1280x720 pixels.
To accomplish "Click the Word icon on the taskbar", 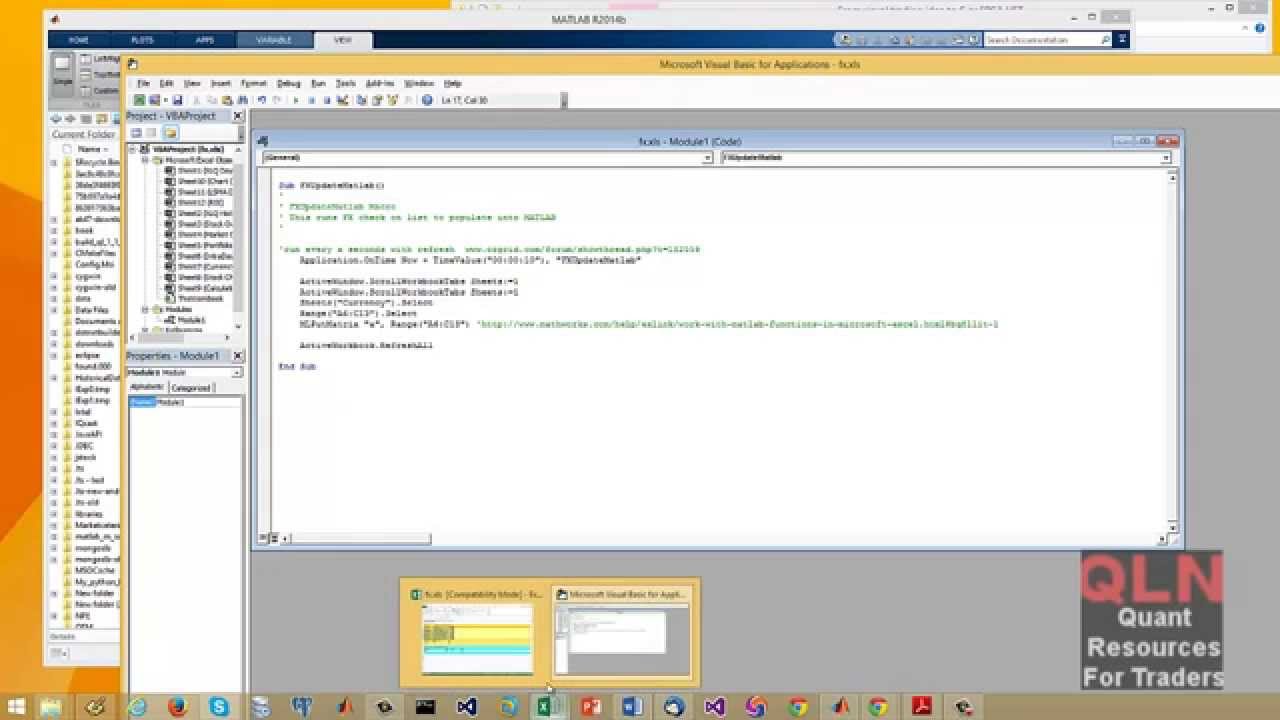I will pos(632,706).
